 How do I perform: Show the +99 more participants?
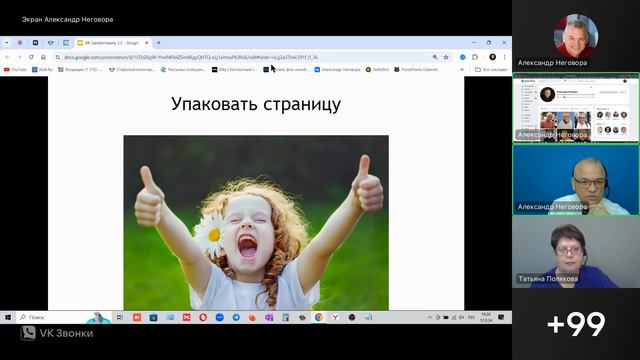tap(576, 324)
